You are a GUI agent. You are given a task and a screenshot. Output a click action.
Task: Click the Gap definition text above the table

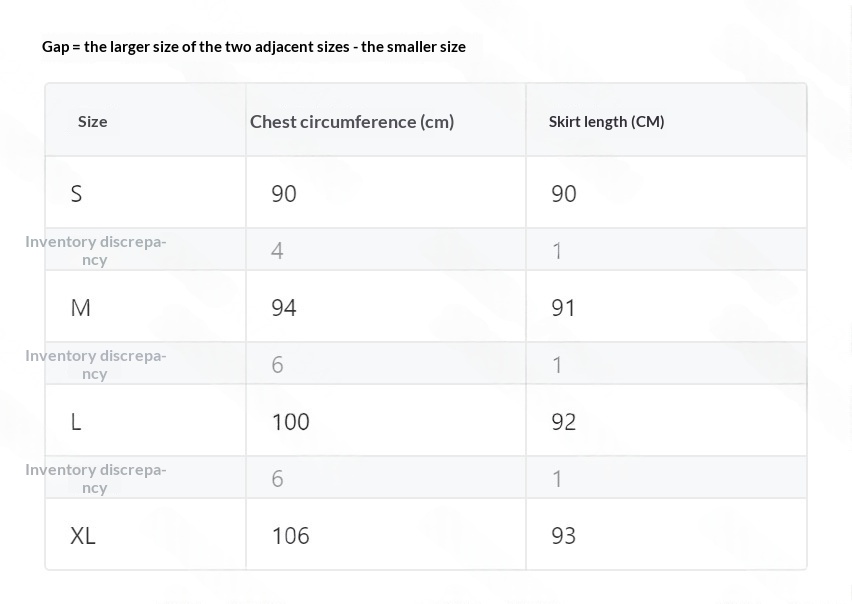tap(254, 47)
